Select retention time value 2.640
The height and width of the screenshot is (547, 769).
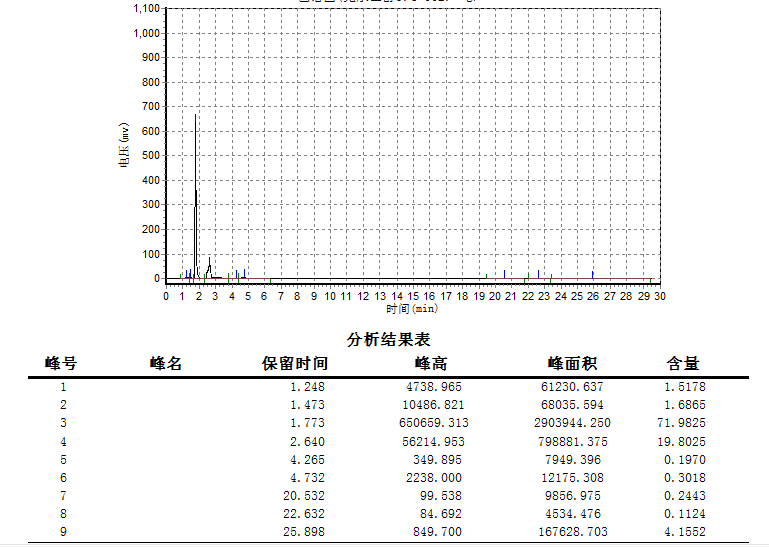(308, 442)
